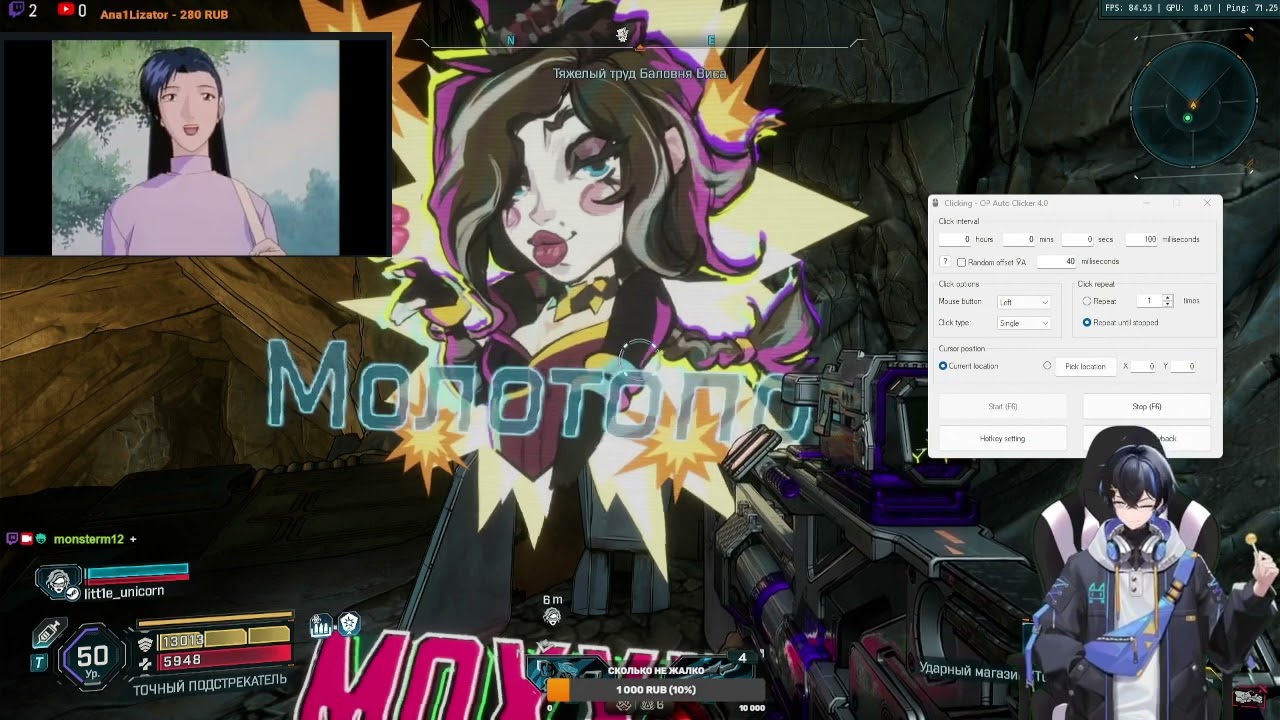Screen dimensions: 1280x720
Task: Click the Start (F6) button
Action: 1002,406
